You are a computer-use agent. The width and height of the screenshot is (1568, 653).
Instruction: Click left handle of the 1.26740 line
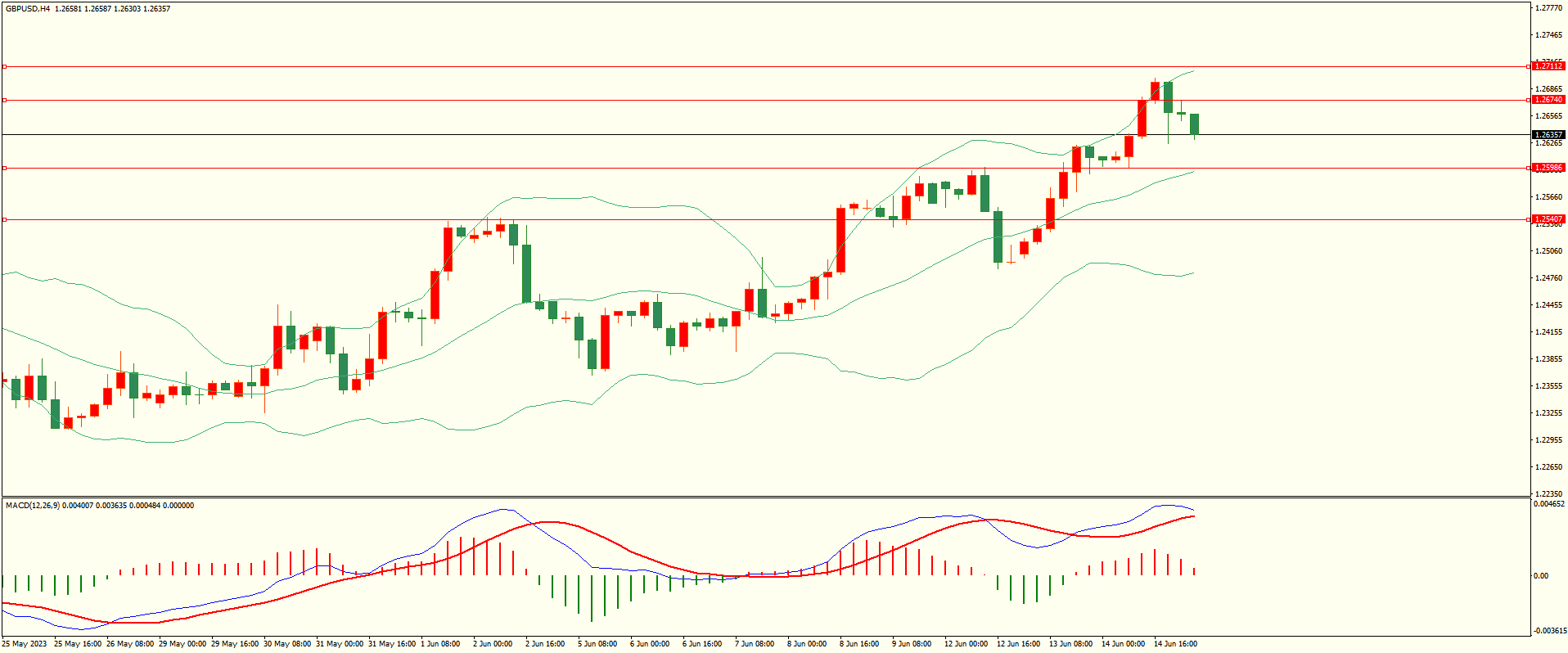coord(4,101)
